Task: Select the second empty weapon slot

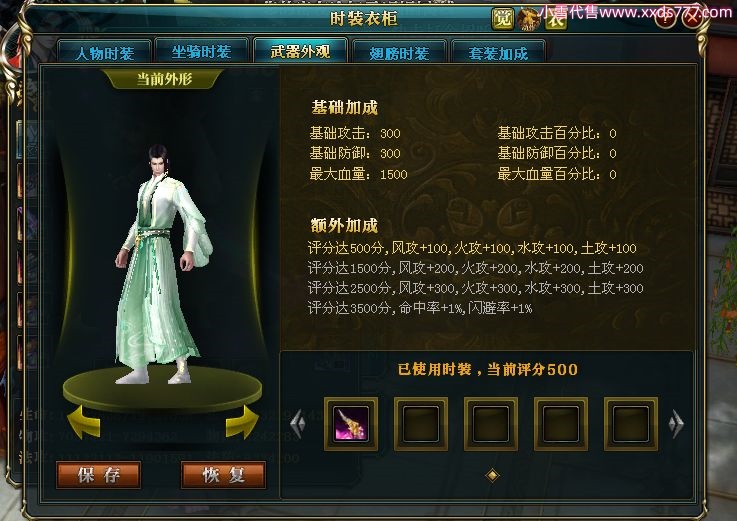Action: (491, 424)
